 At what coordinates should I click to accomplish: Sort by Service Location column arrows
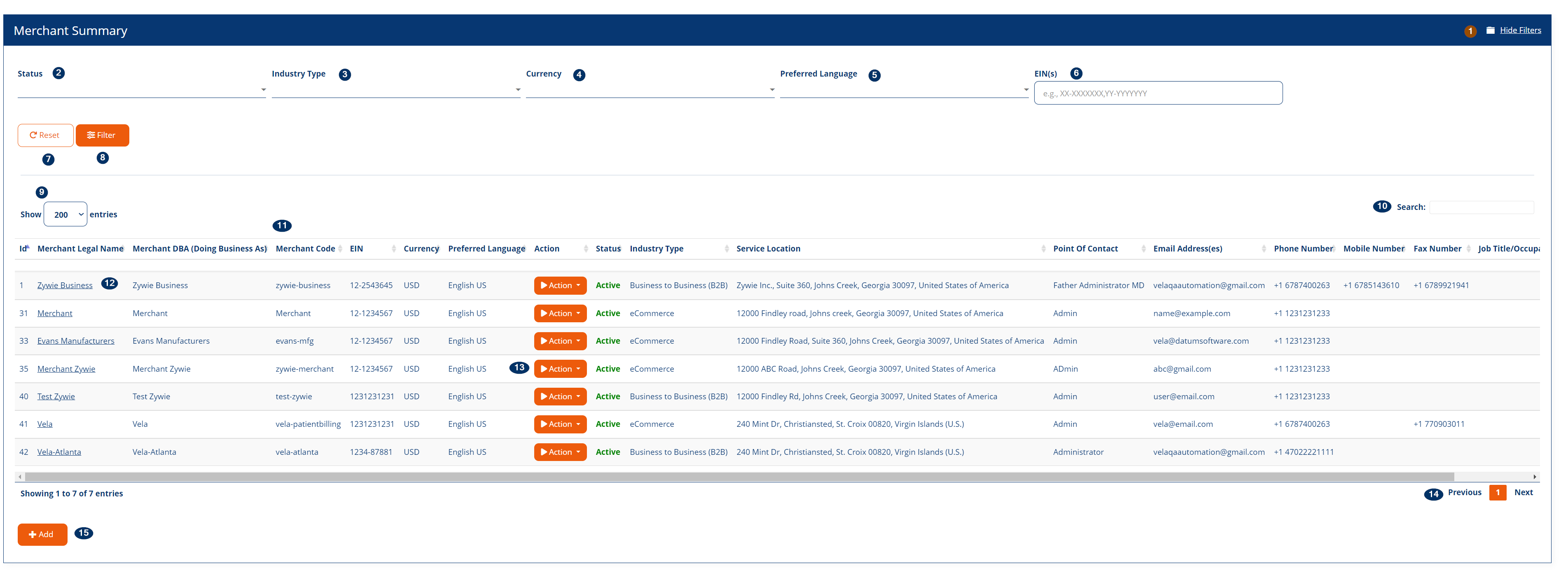1043,249
